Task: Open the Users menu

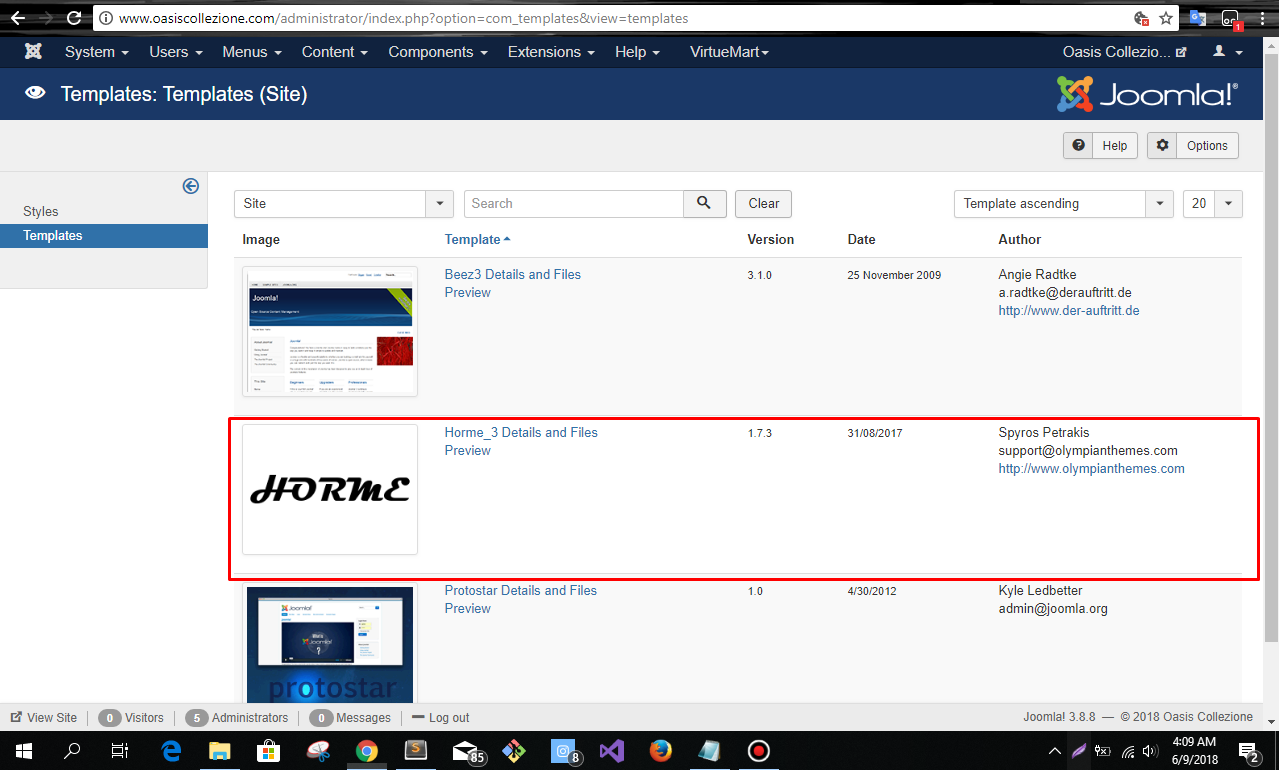Action: click(x=176, y=52)
